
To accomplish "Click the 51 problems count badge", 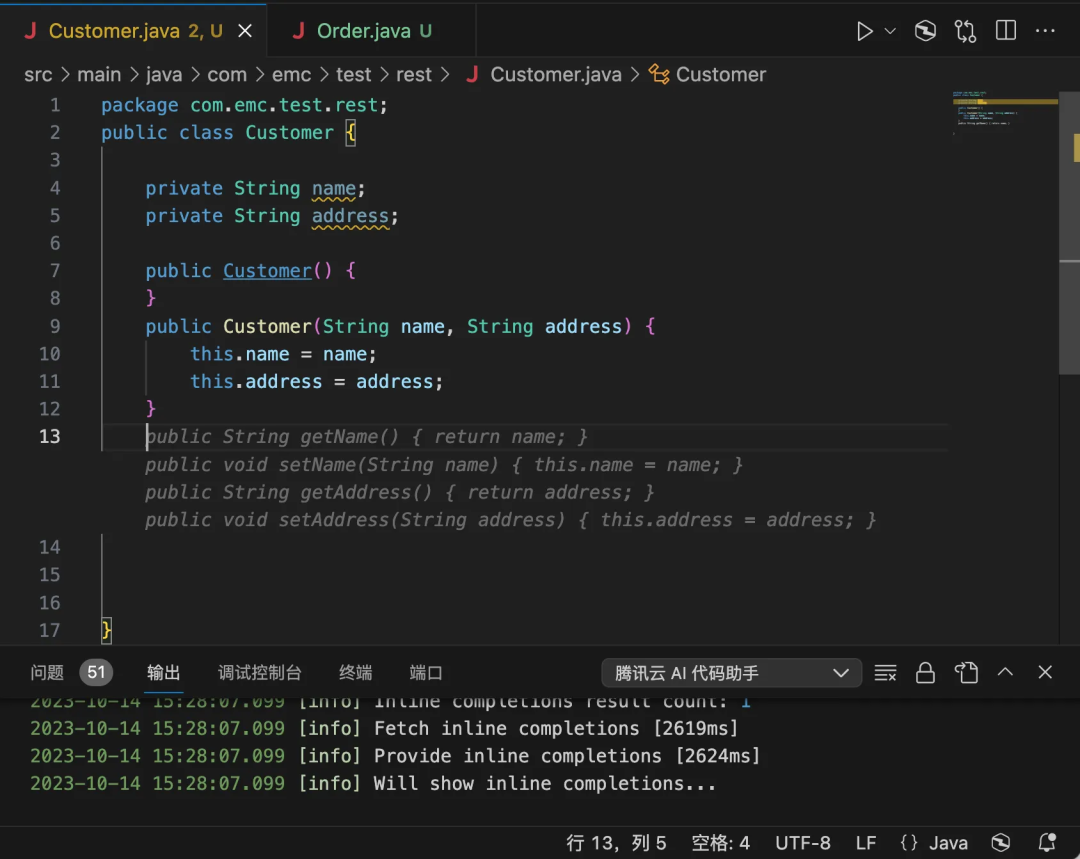I will coord(96,672).
